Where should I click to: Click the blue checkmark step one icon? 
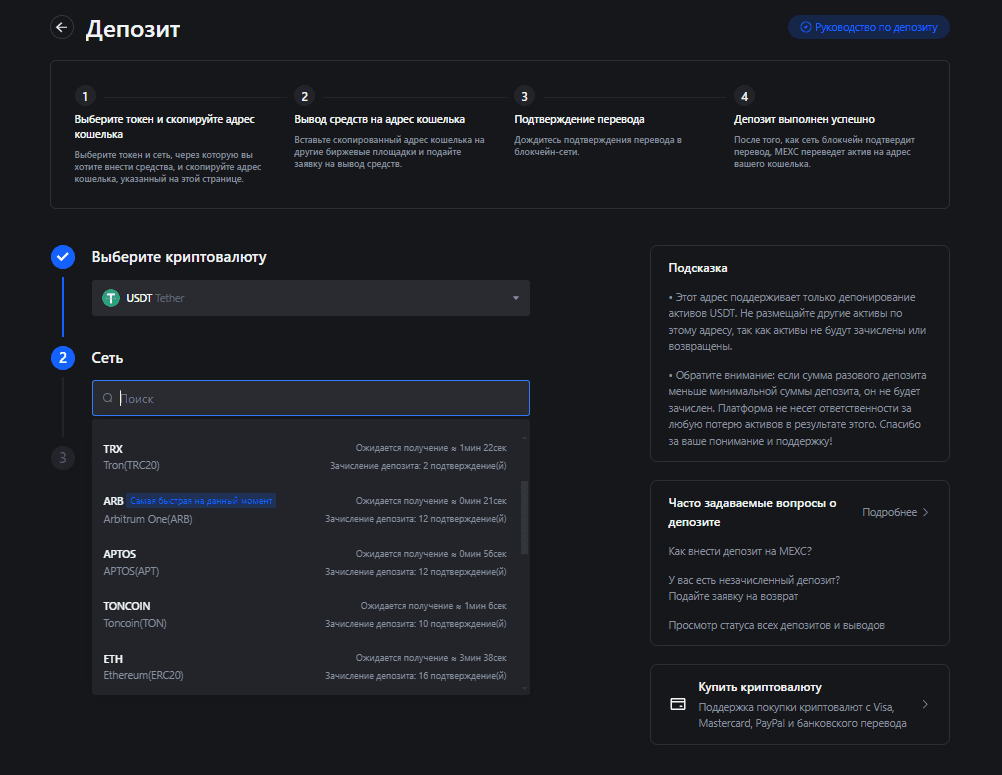[x=62, y=257]
